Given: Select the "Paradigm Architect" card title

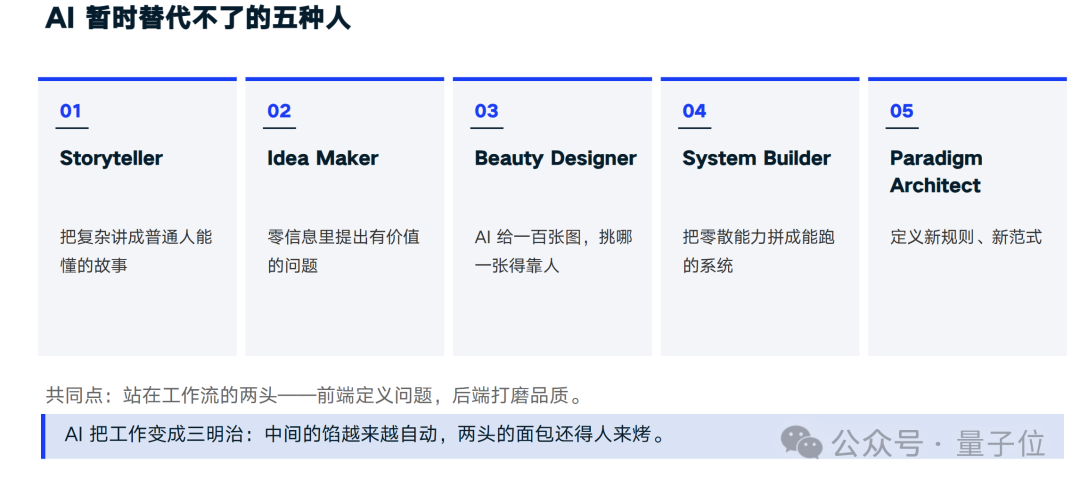Looking at the screenshot, I should pyautogui.click(x=936, y=172).
